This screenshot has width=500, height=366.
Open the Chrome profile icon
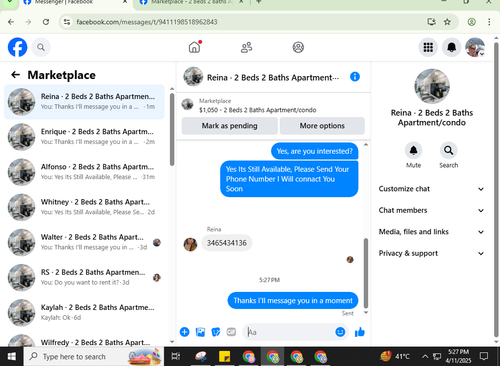pos(471,22)
